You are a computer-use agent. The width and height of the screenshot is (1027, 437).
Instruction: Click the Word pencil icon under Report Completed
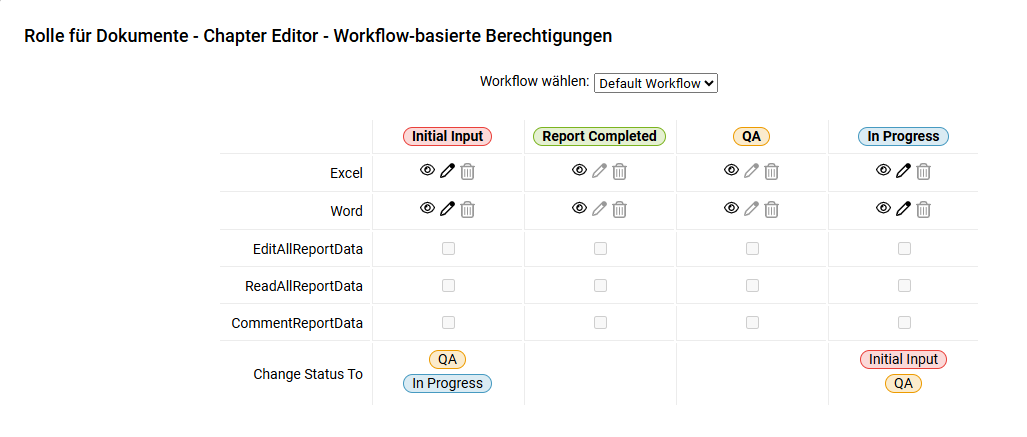click(599, 210)
